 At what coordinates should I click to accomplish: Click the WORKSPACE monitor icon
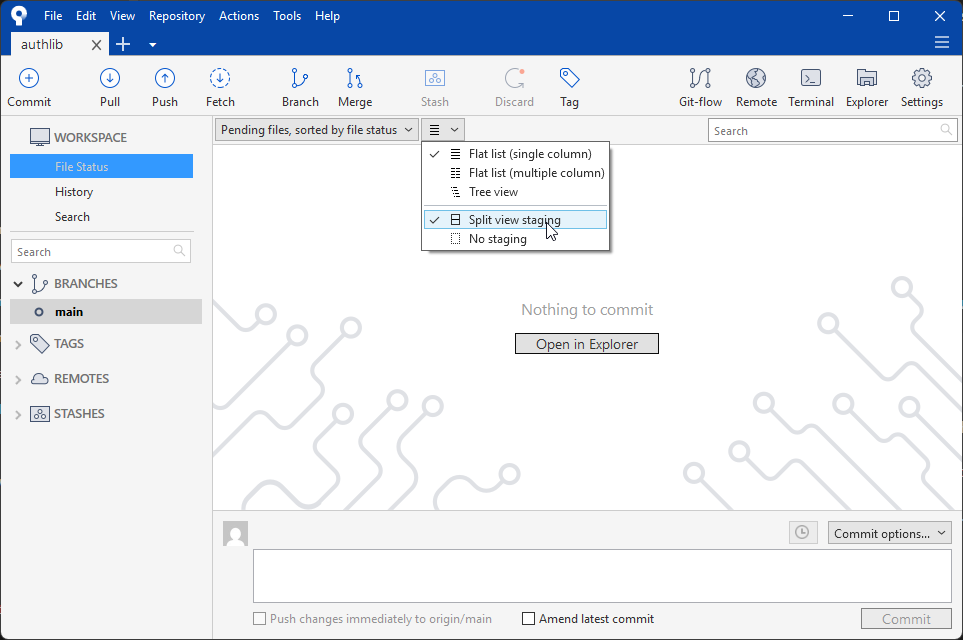point(40,137)
